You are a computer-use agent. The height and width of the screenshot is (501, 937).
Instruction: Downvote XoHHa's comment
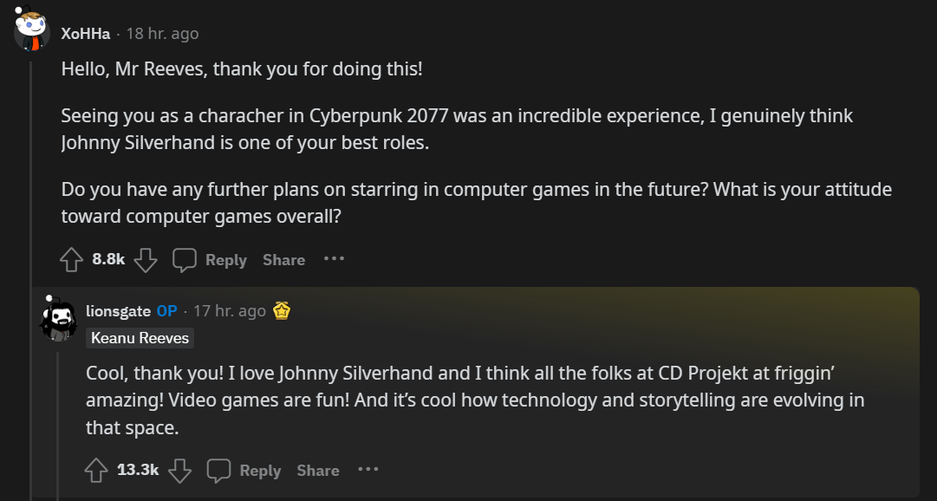pyautogui.click(x=146, y=260)
